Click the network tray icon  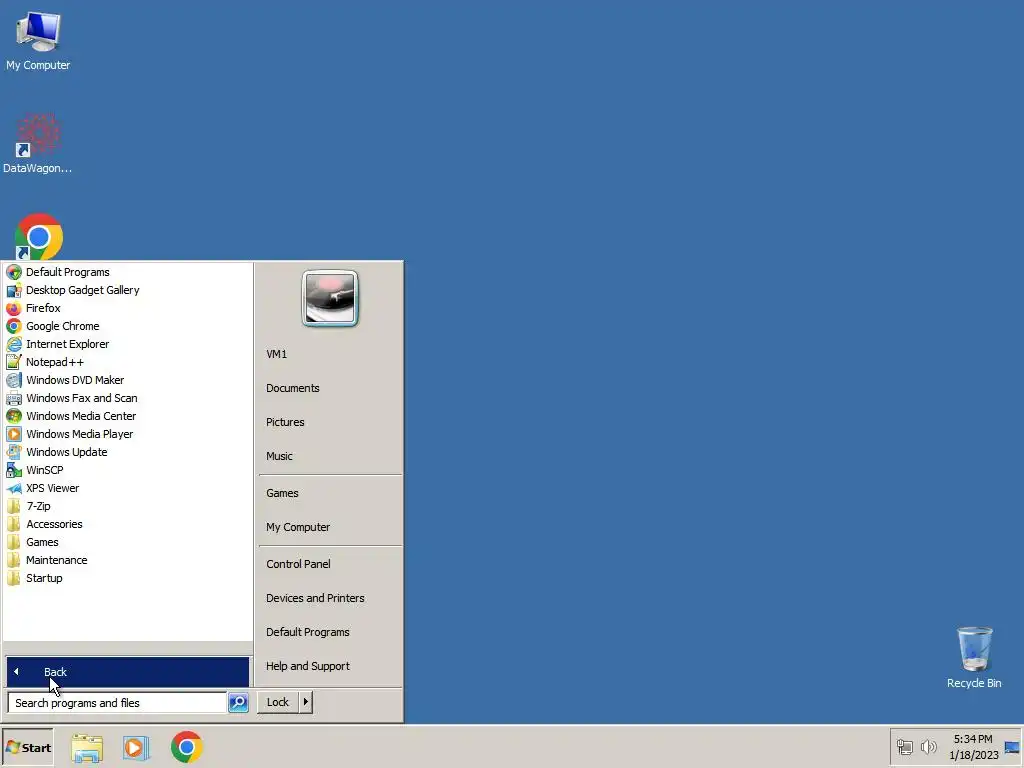[904, 747]
